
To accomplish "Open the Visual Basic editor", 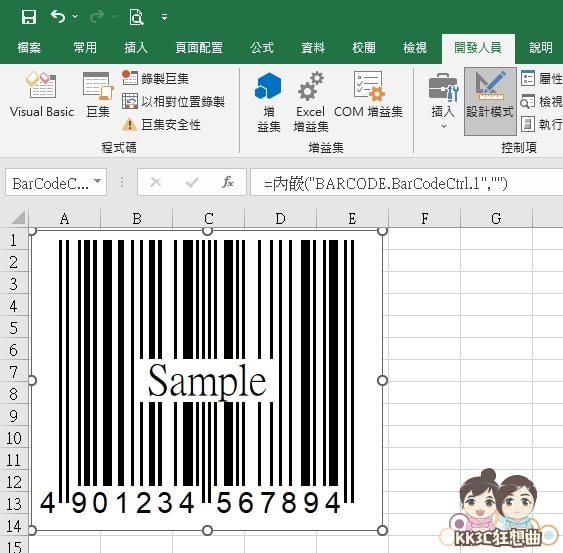I will click(42, 94).
